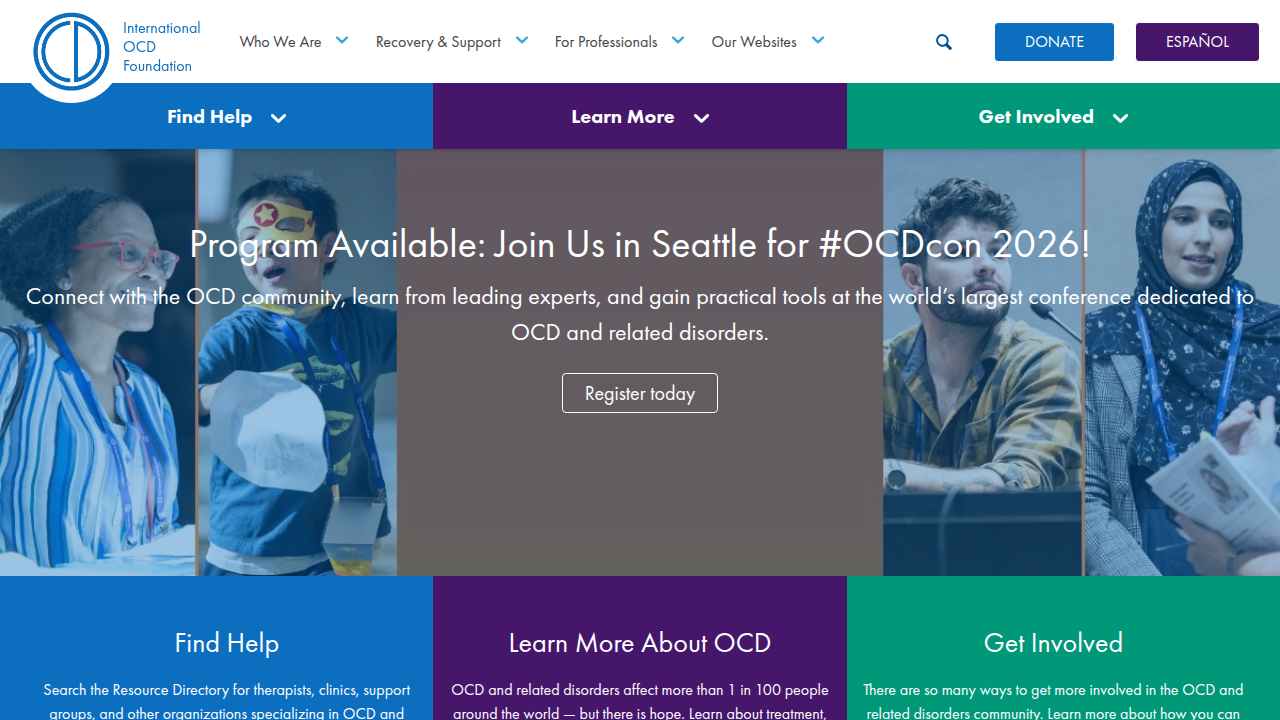
Task: Click the Register today button
Action: click(x=640, y=393)
